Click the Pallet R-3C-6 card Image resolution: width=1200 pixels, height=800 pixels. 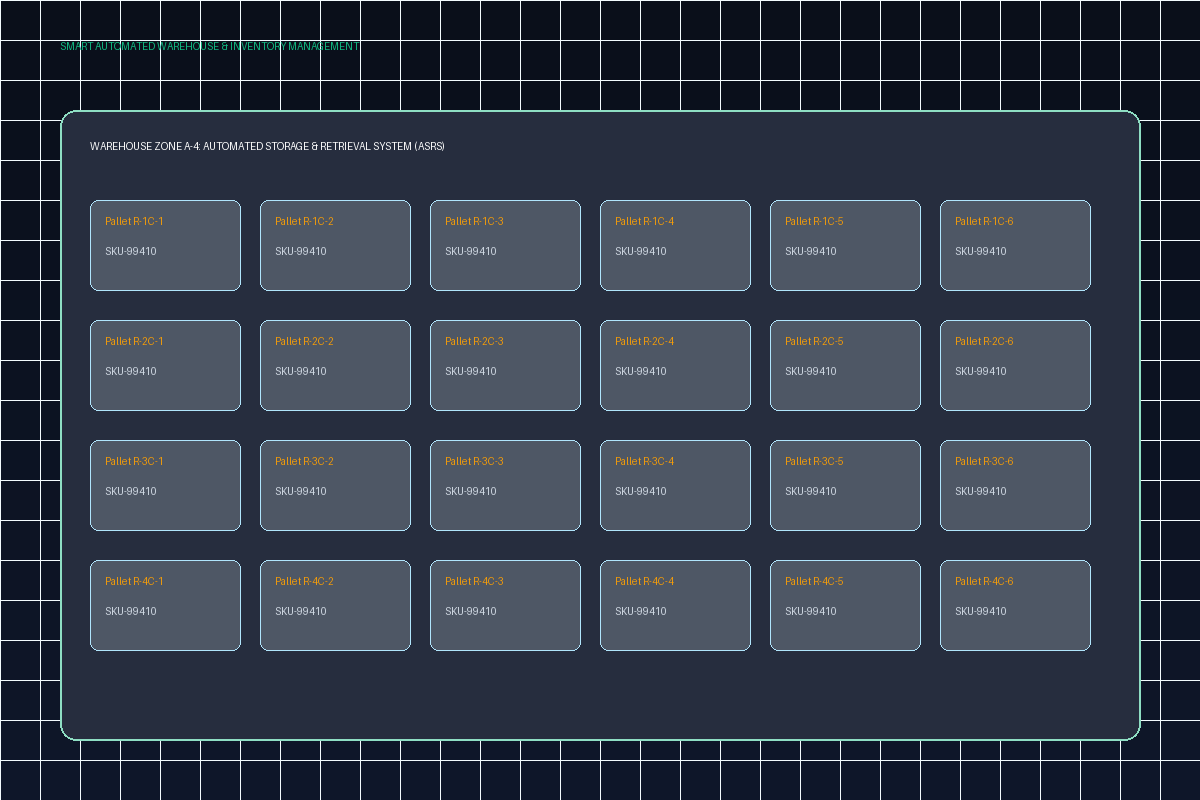coord(1015,485)
